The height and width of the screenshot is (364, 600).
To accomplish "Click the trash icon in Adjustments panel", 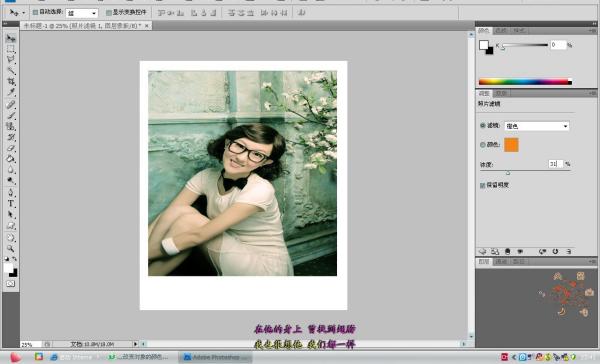I will tap(569, 251).
